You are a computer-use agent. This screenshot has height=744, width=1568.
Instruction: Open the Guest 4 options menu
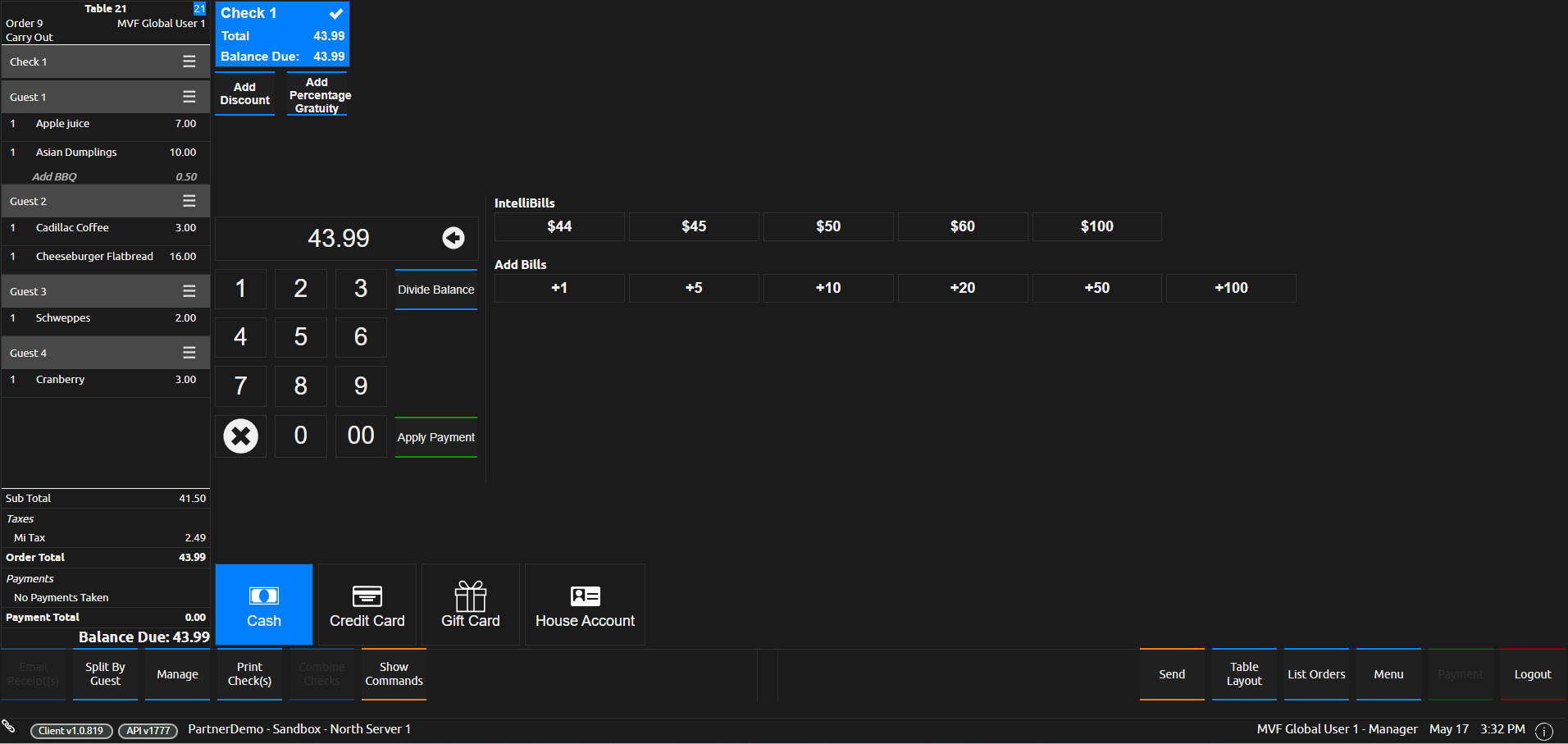pos(189,353)
